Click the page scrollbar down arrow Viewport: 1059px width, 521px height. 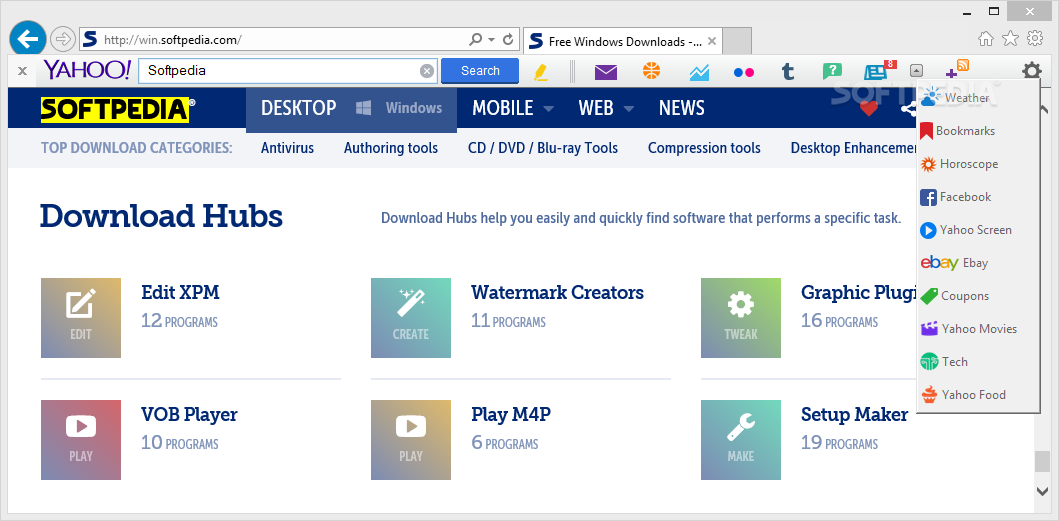(1043, 491)
